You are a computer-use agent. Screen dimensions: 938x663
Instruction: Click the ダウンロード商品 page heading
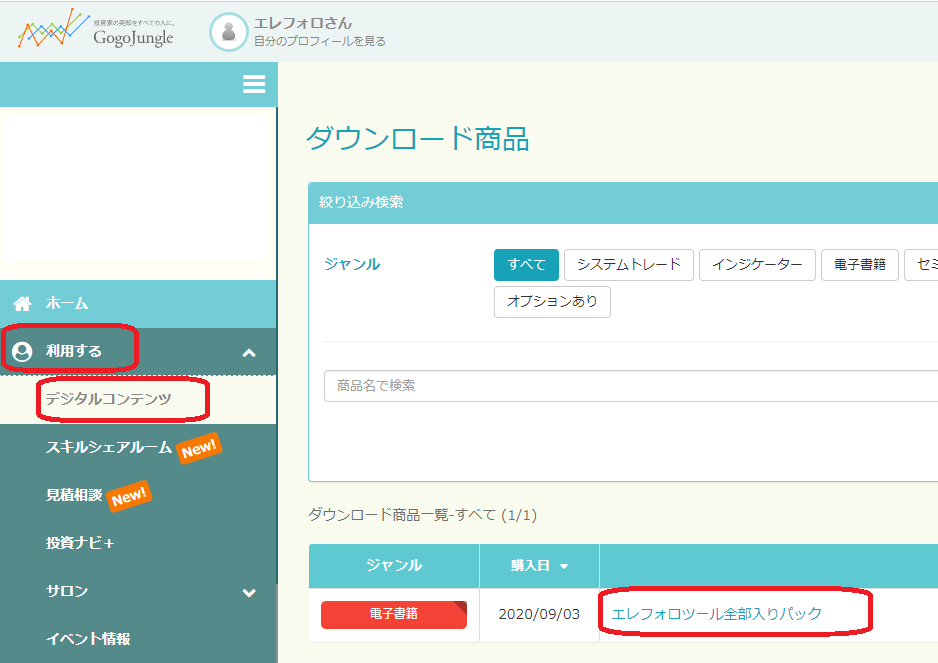click(418, 139)
